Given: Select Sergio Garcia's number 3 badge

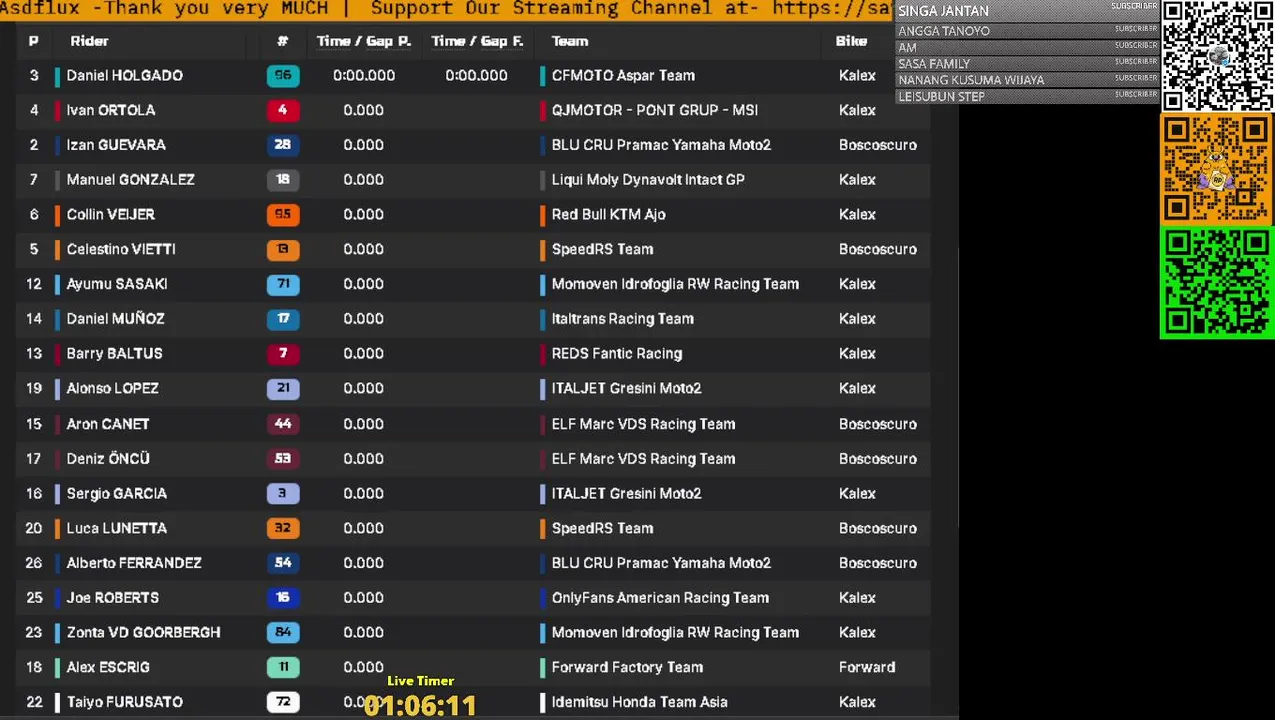Looking at the screenshot, I should [x=283, y=493].
